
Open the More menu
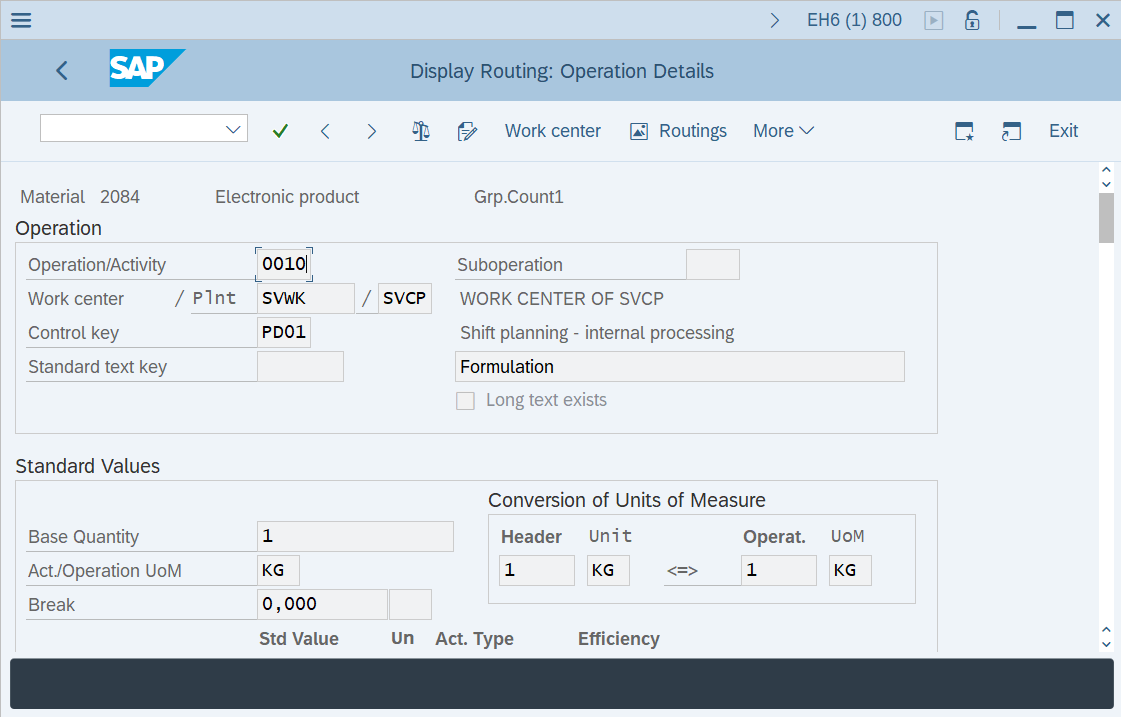[783, 130]
